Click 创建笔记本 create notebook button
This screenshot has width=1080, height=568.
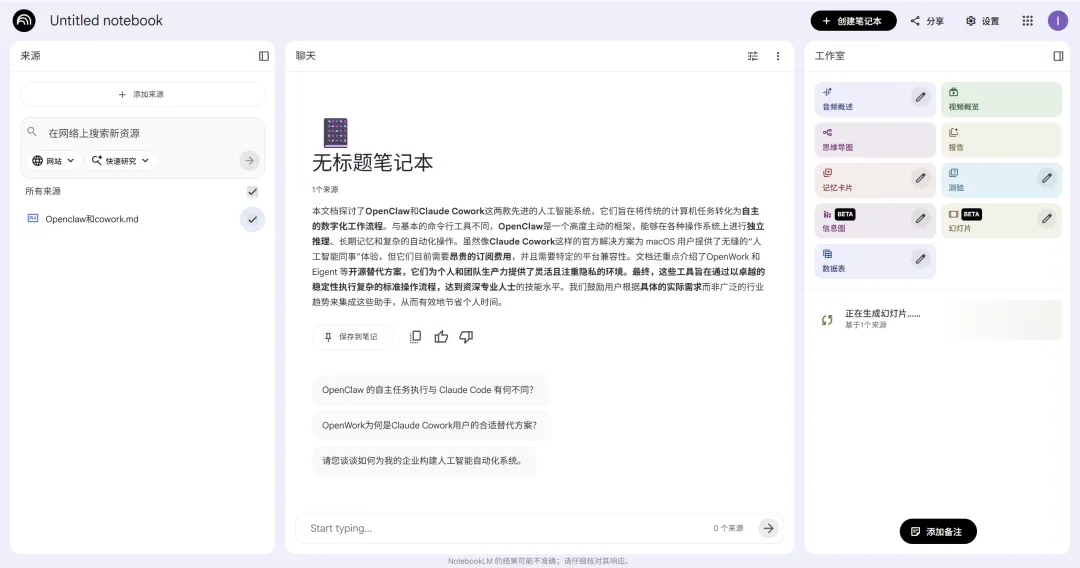(853, 21)
